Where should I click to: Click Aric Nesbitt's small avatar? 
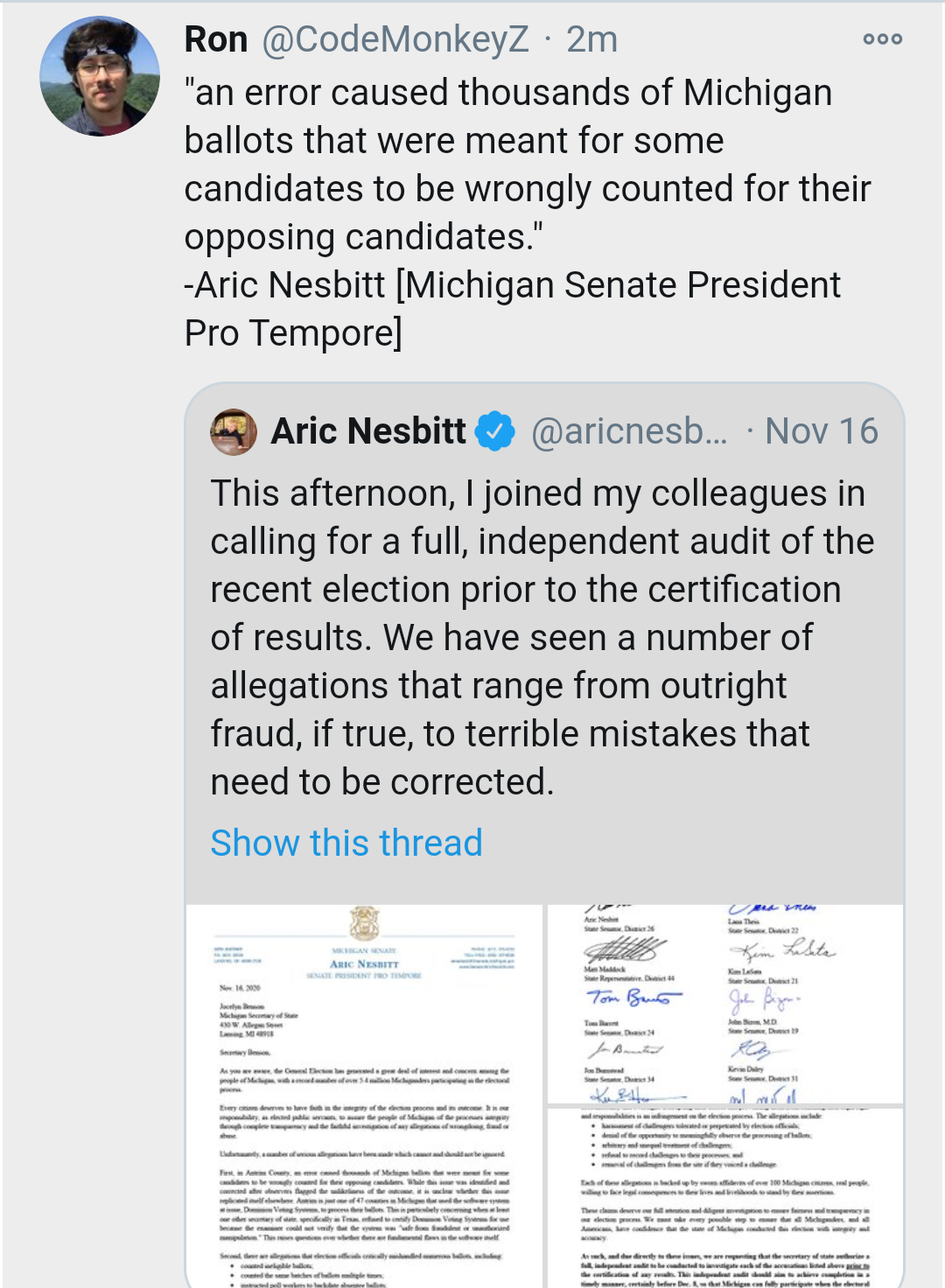[234, 431]
